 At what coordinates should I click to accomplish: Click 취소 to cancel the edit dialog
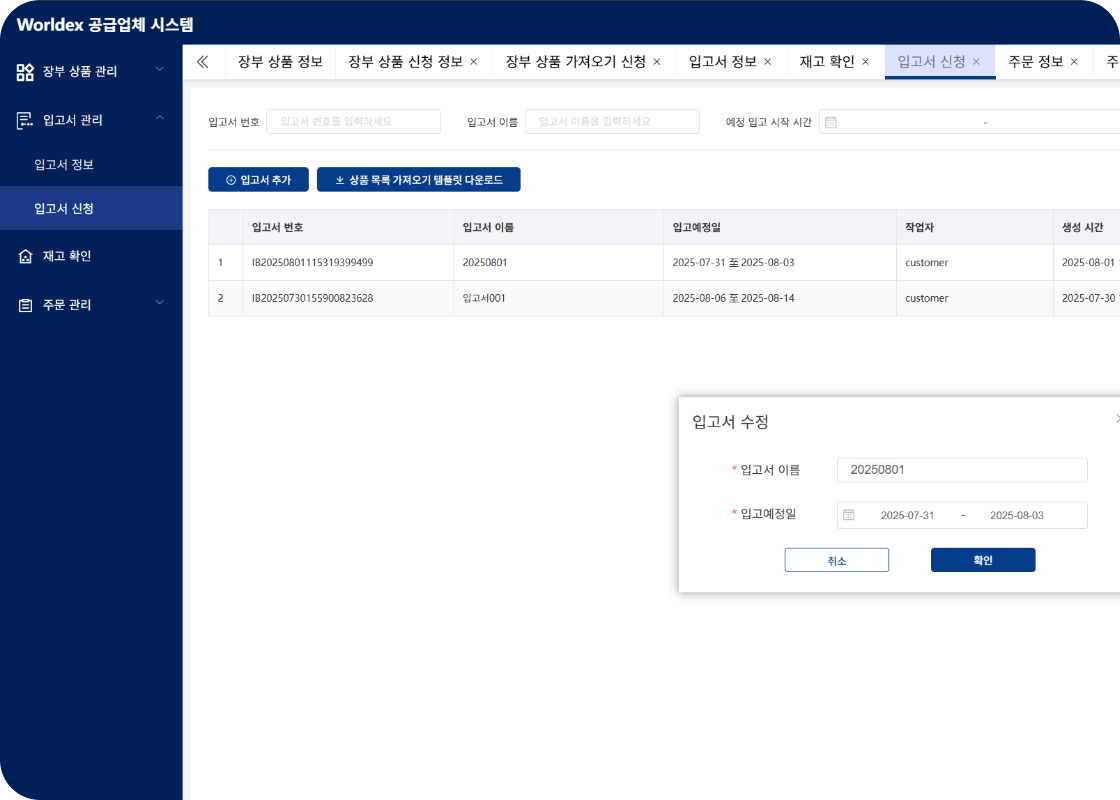pyautogui.click(x=836, y=560)
